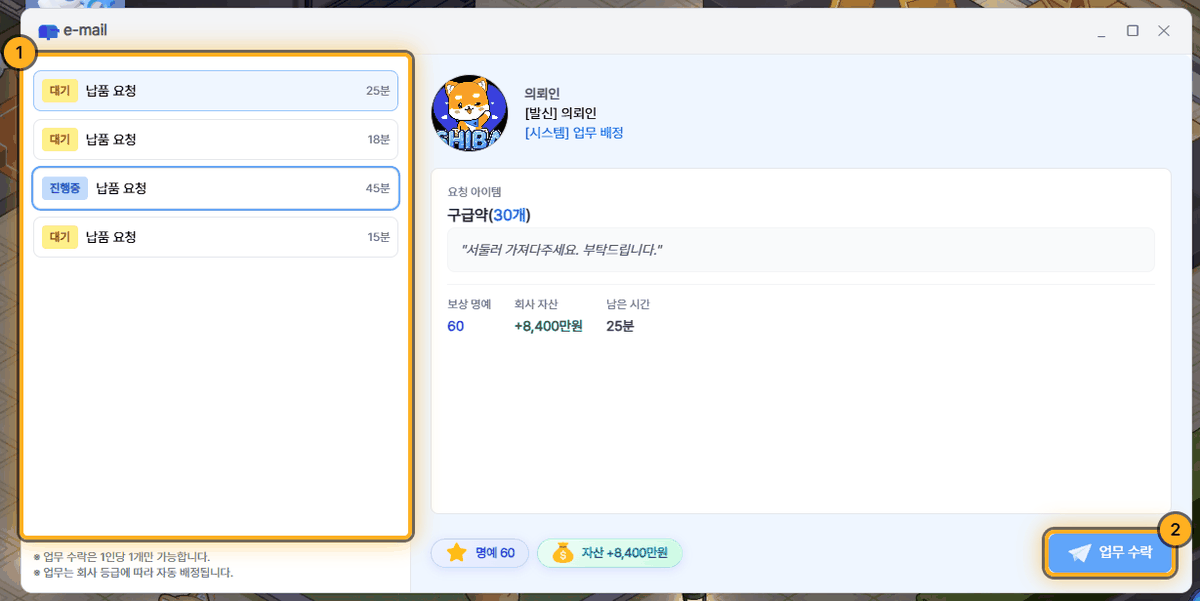The width and height of the screenshot is (1200, 601).
Task: Click the 진행중 status tag
Action: point(64,188)
